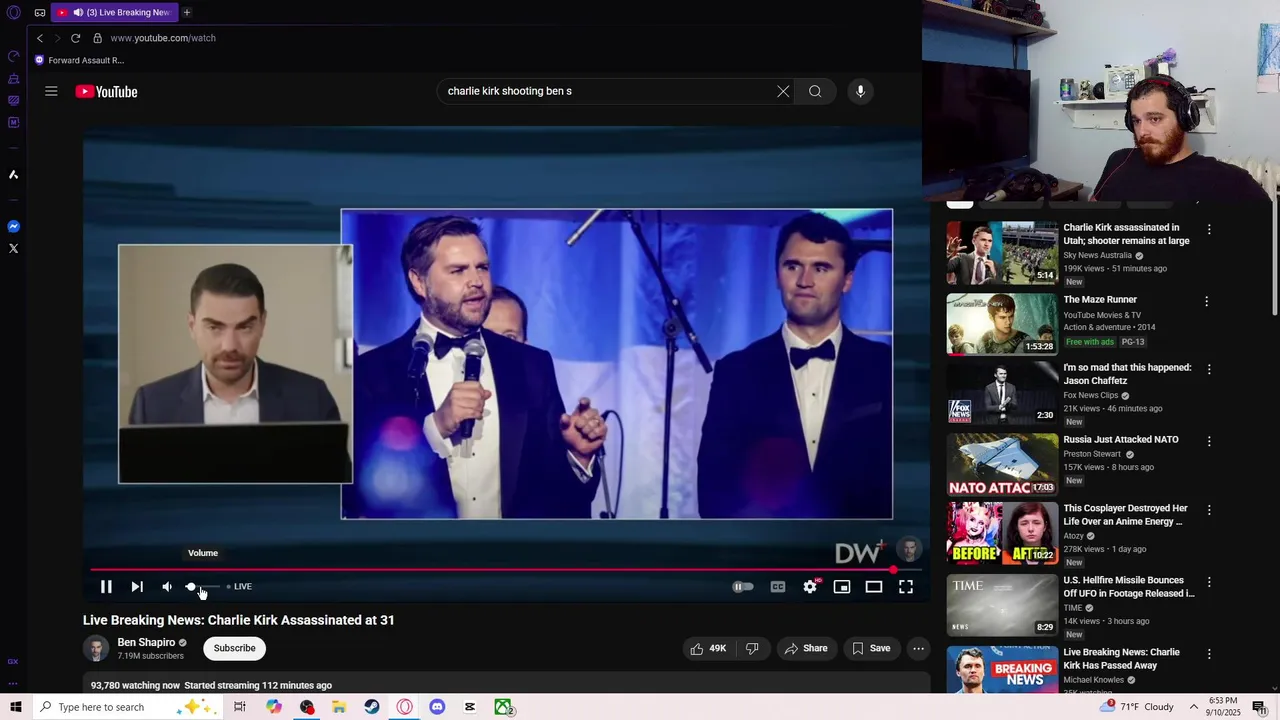Open Messenger in sidebar
Screen dimensions: 1280x720
(14, 226)
